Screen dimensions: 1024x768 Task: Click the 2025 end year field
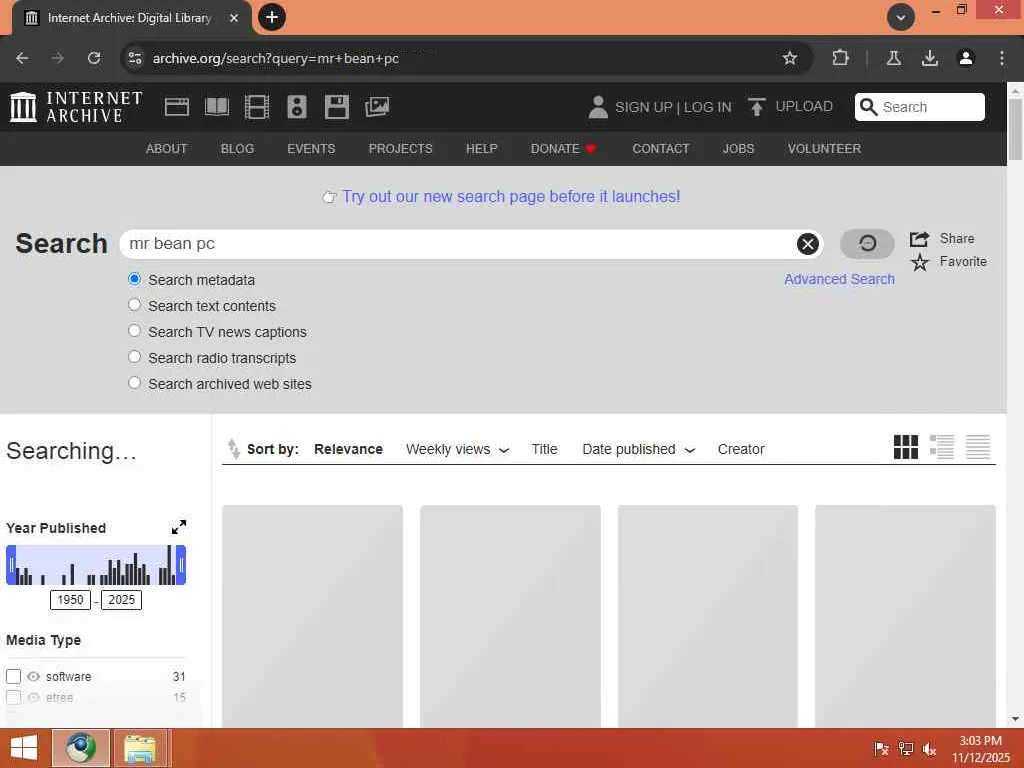[x=121, y=600]
